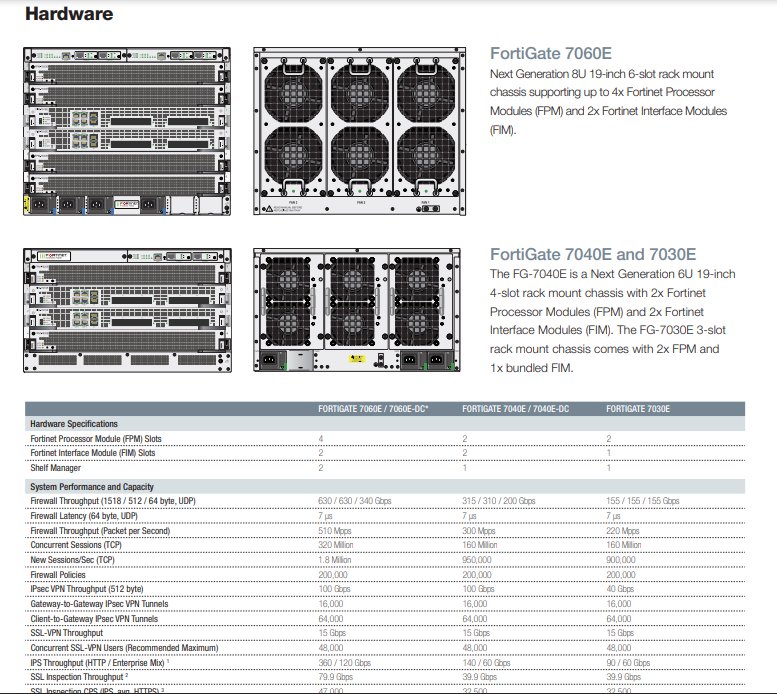Select the "FORTIGATE 7030E" column header
This screenshot has height=694, width=777.
(x=638, y=409)
